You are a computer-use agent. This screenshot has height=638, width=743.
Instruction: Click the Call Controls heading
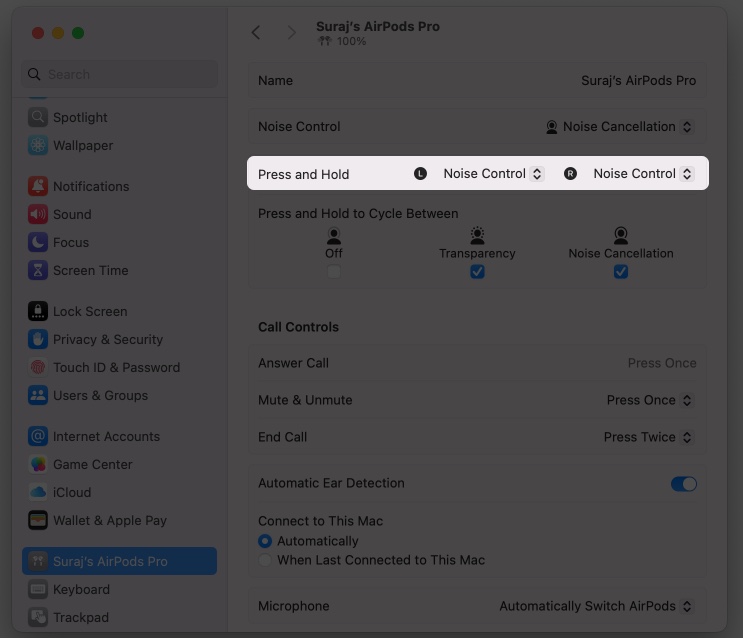(x=299, y=327)
